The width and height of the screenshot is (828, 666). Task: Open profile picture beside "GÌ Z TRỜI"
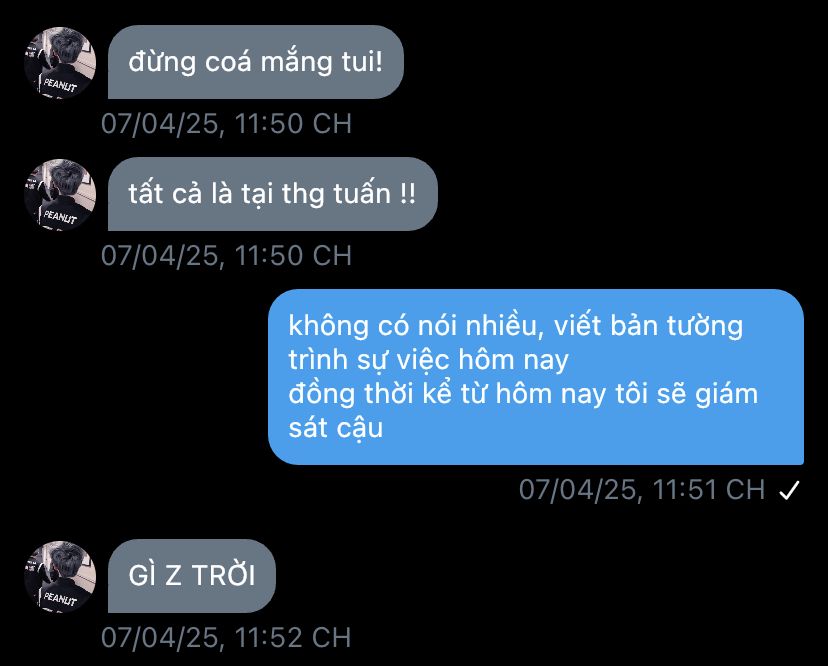pos(60,577)
